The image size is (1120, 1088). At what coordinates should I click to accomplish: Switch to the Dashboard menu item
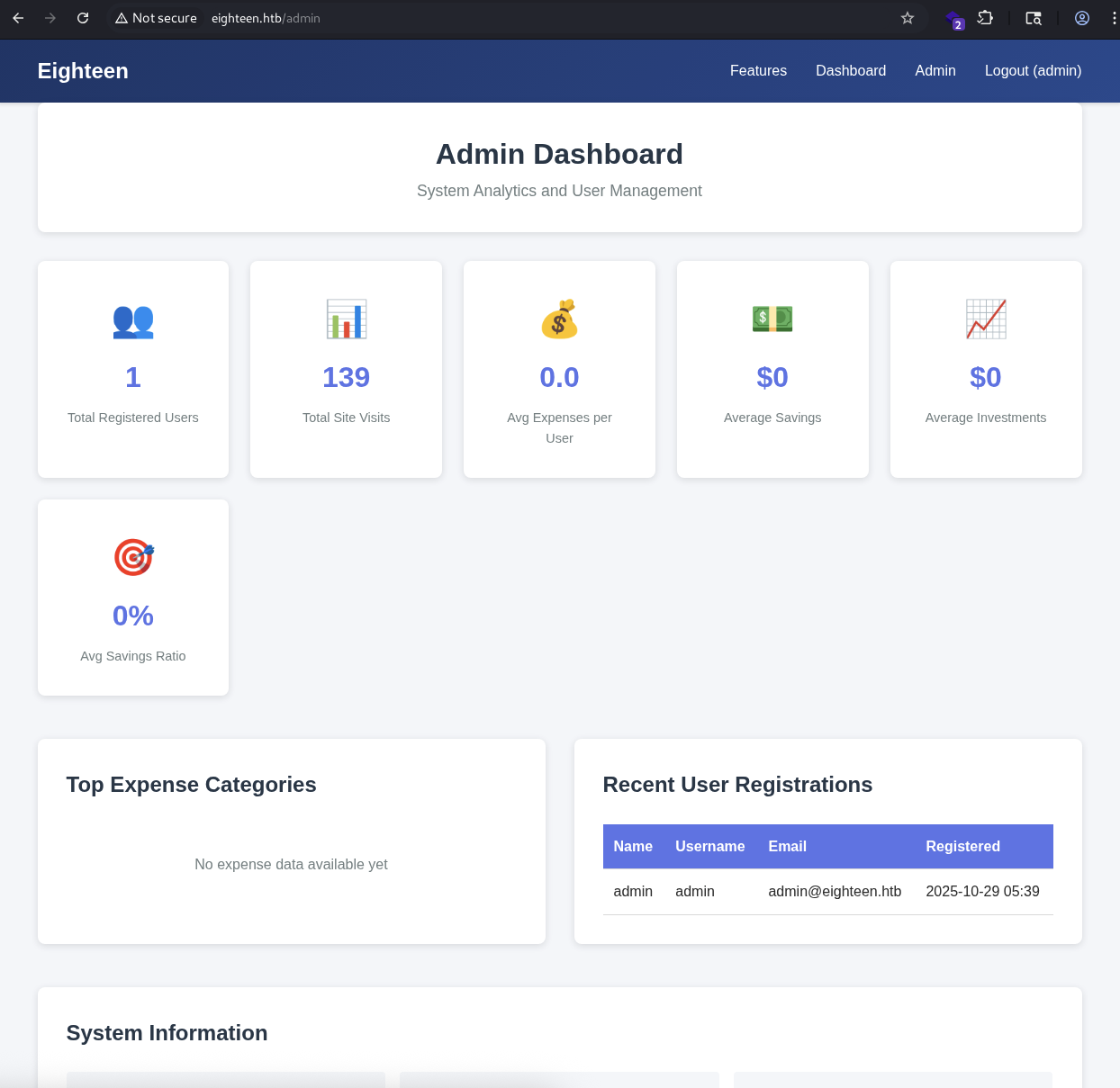click(x=851, y=70)
